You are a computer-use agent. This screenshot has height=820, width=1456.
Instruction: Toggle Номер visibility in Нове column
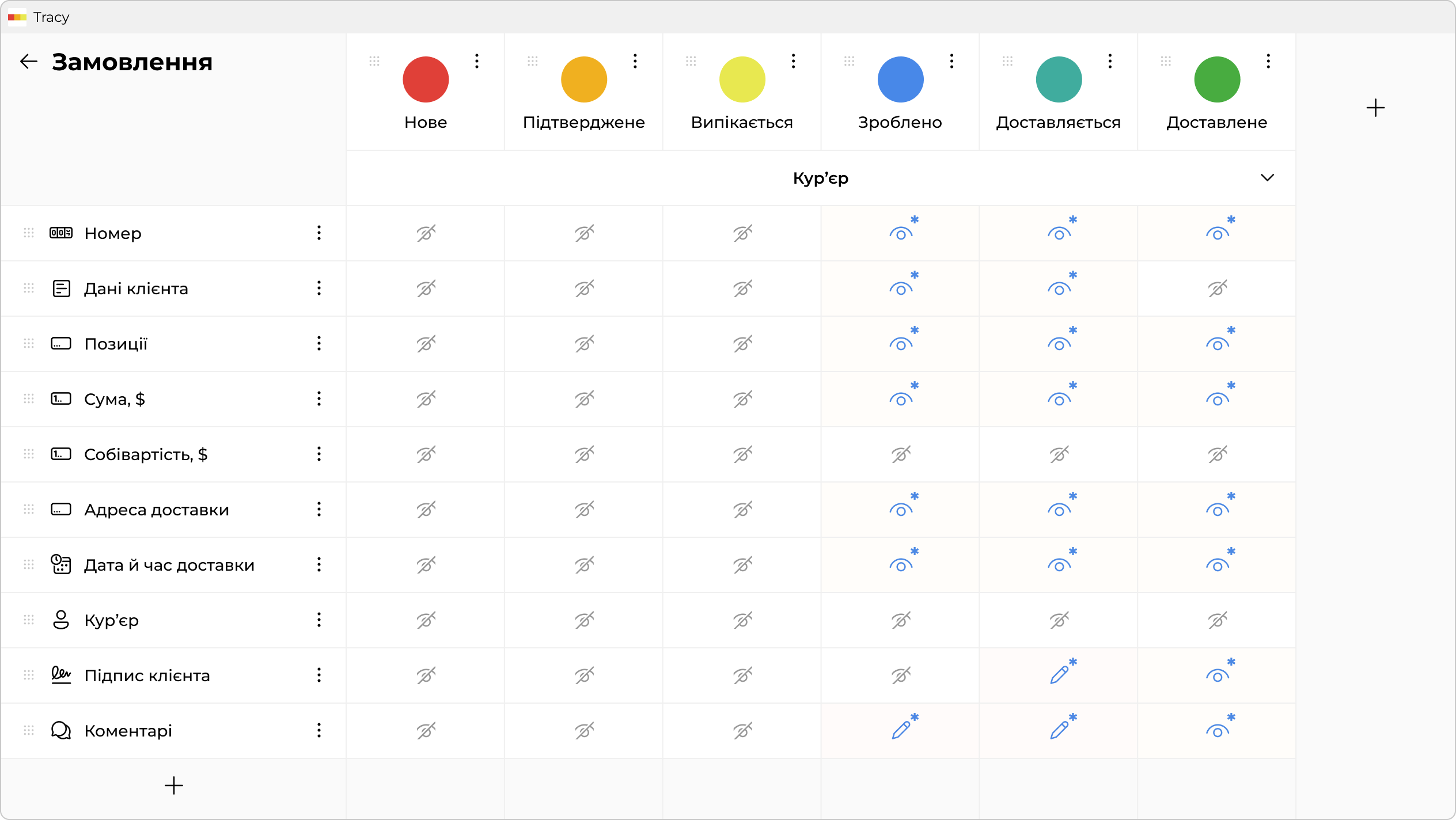[x=426, y=233]
